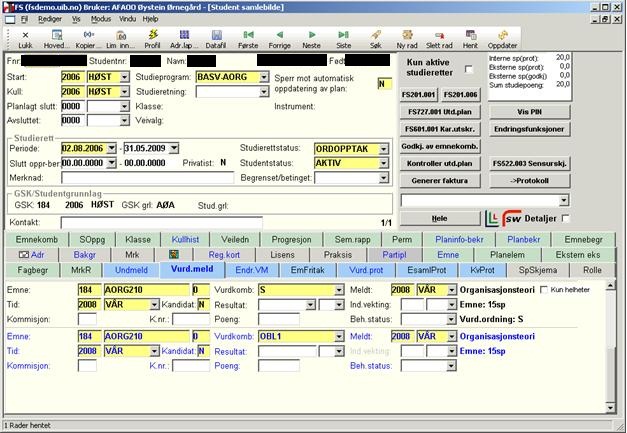Screen dimensions: 627x433
Task: Open the Start semester HØST dropdown
Action: [125, 77]
